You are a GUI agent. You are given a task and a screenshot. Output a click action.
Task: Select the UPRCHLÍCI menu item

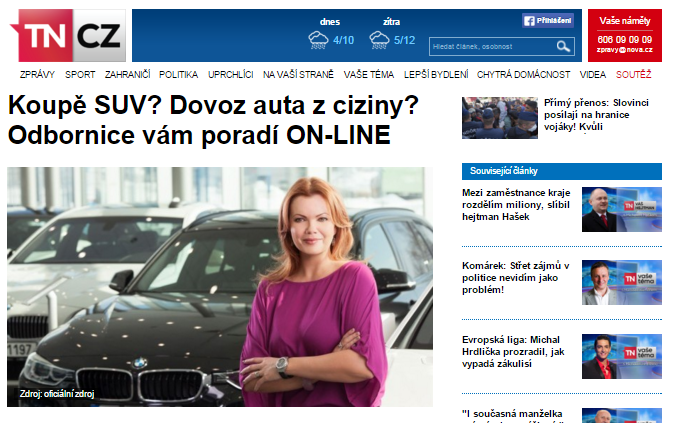coord(230,75)
